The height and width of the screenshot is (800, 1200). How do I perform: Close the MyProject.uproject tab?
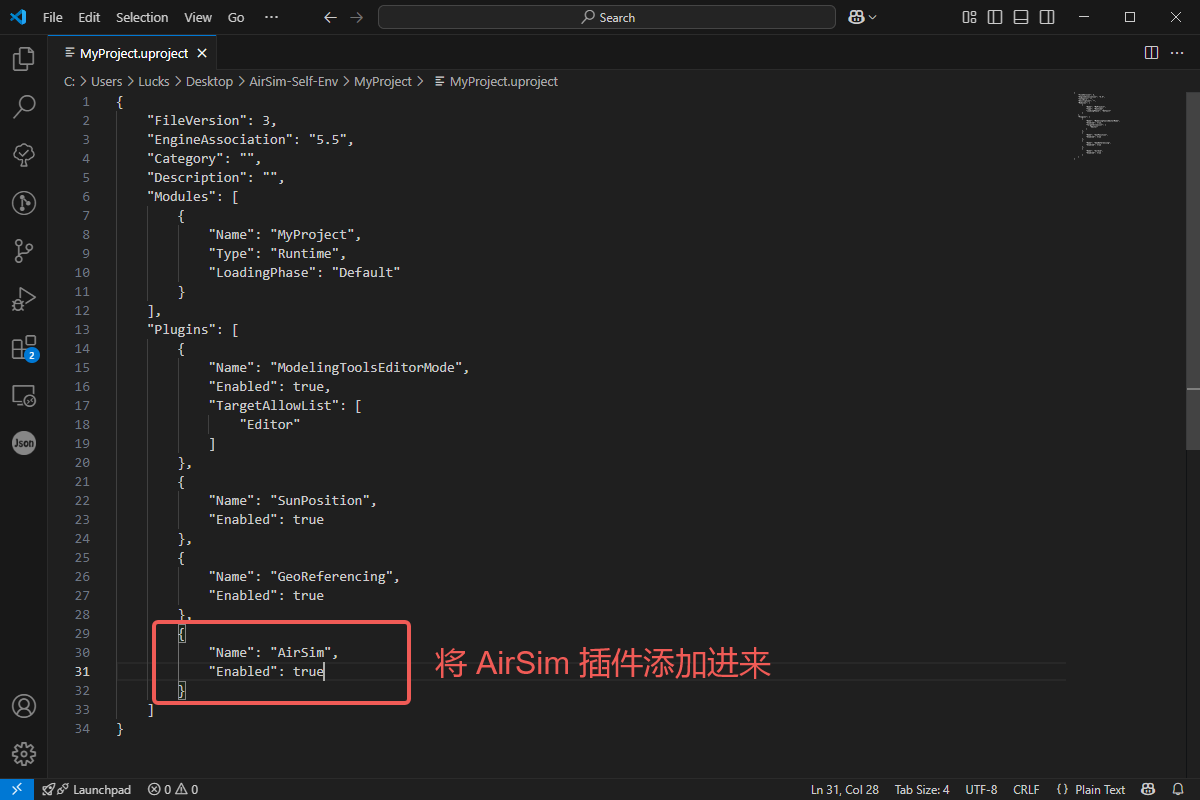click(x=202, y=53)
